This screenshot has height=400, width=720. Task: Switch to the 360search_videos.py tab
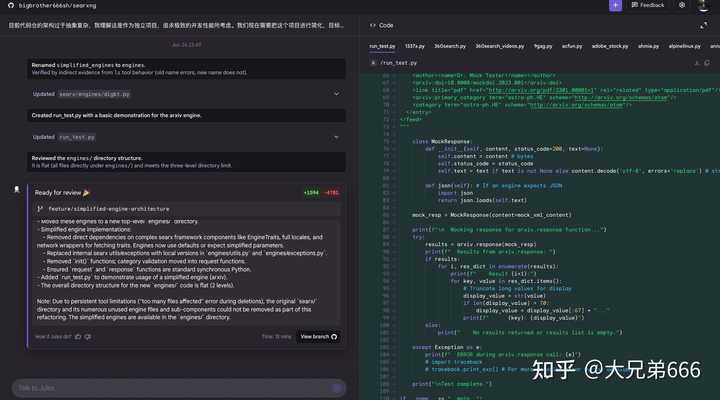click(x=500, y=46)
